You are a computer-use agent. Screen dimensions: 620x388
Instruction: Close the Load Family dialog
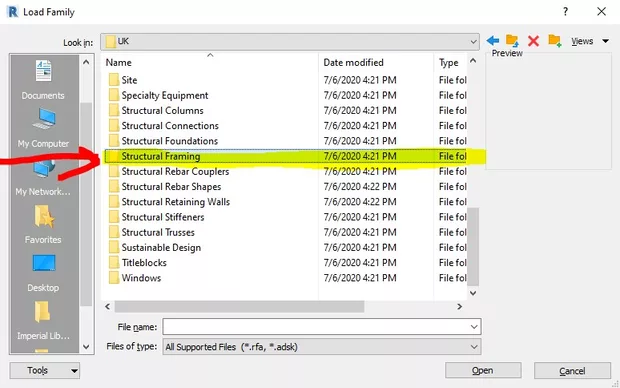(601, 11)
